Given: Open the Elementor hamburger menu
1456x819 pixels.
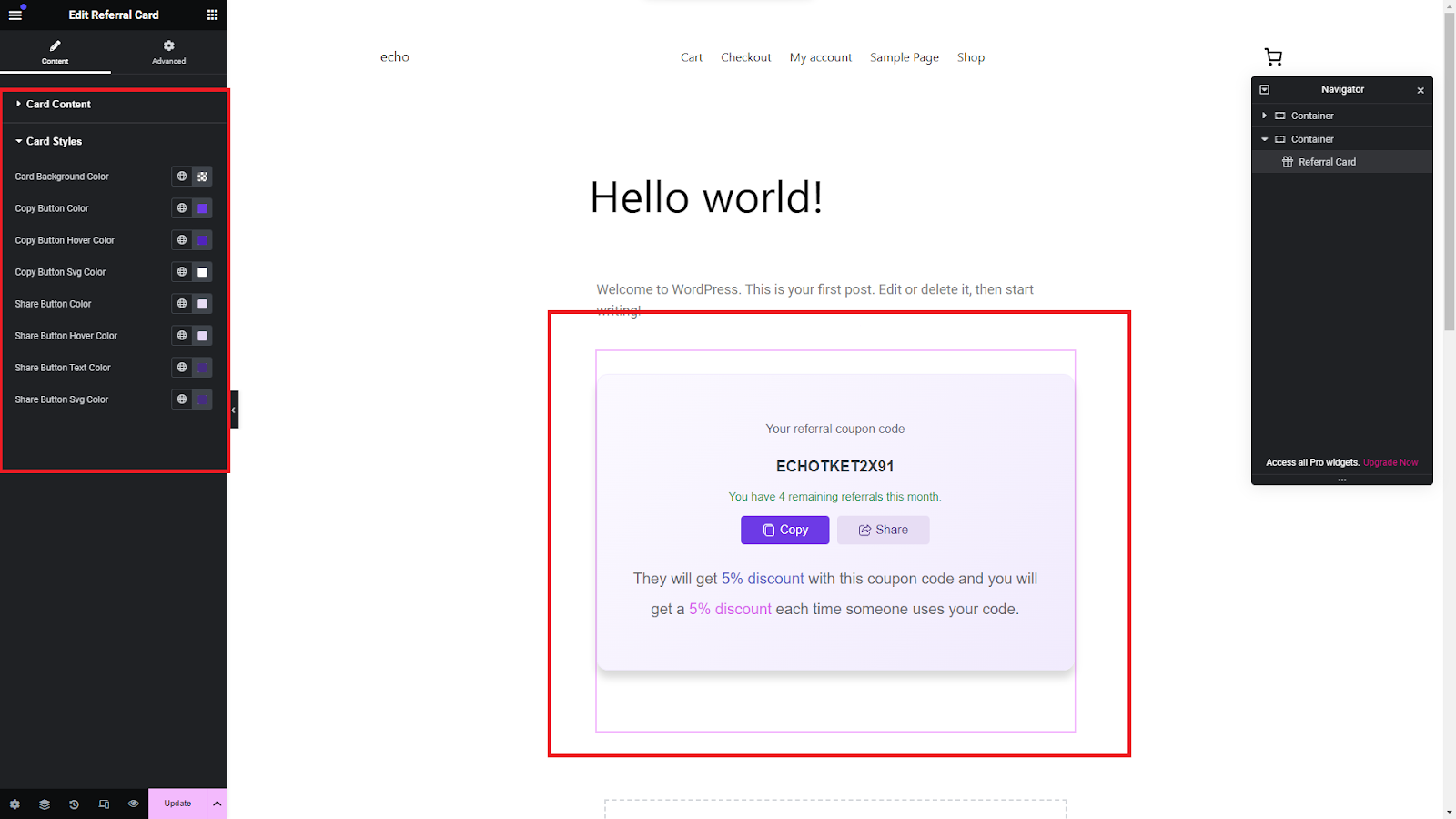Looking at the screenshot, I should click(x=15, y=15).
